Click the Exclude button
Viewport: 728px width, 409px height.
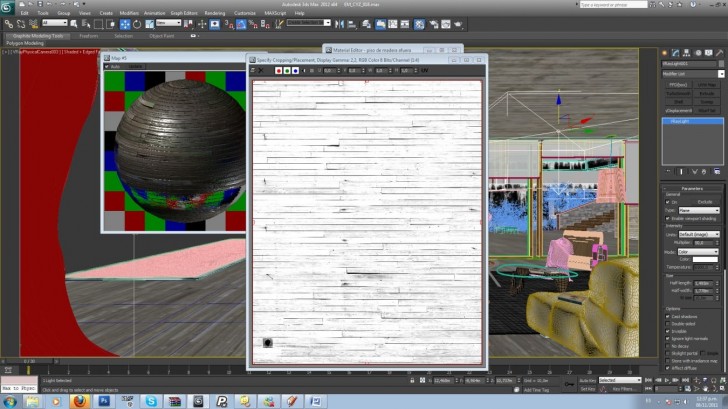pos(704,202)
